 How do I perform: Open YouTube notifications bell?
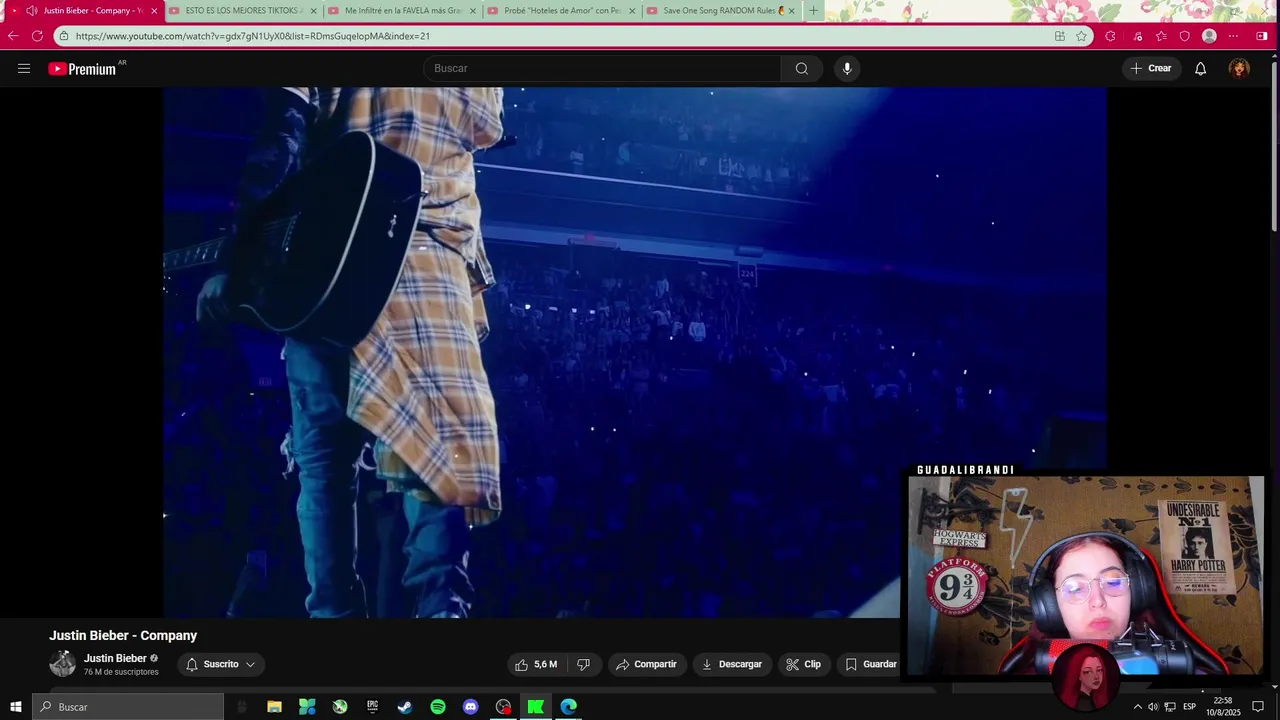pos(1200,68)
